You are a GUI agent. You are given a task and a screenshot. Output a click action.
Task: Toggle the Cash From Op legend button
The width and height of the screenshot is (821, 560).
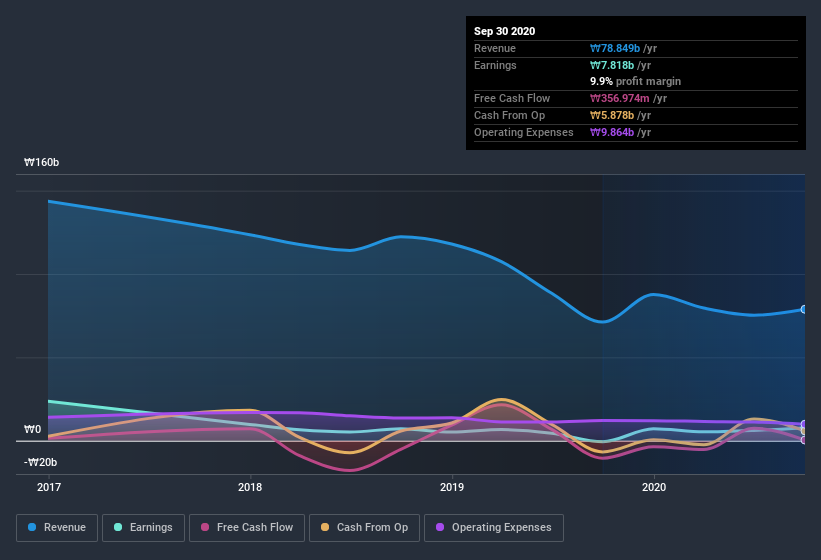(x=364, y=528)
